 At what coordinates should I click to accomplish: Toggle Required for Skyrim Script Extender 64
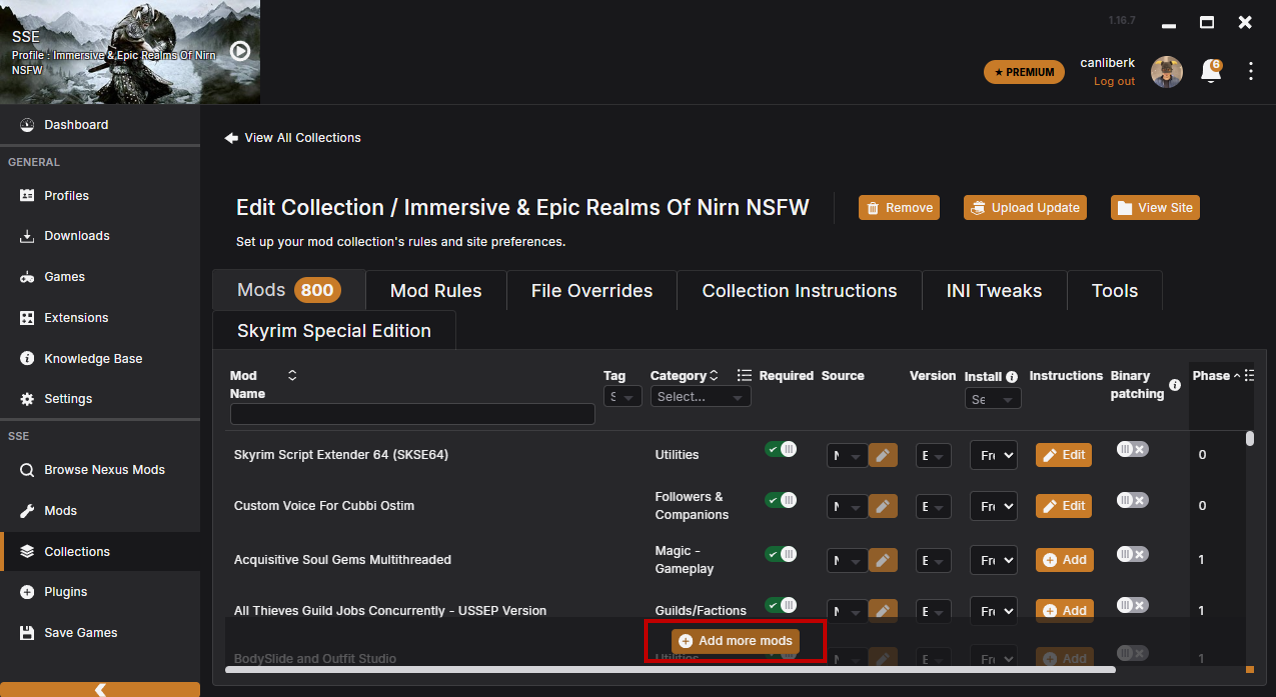point(780,449)
